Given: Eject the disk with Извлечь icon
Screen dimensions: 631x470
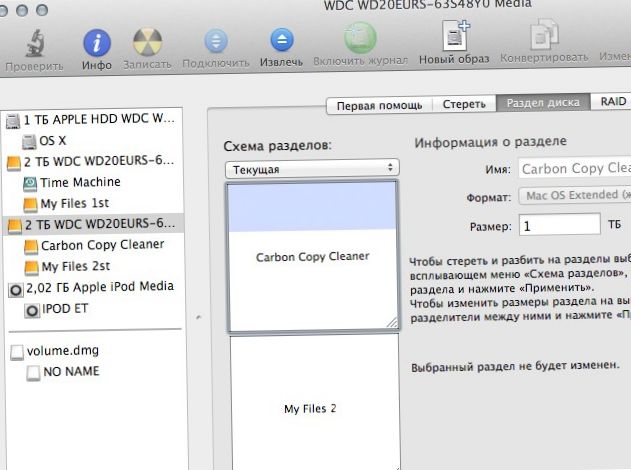Looking at the screenshot, I should (x=282, y=40).
